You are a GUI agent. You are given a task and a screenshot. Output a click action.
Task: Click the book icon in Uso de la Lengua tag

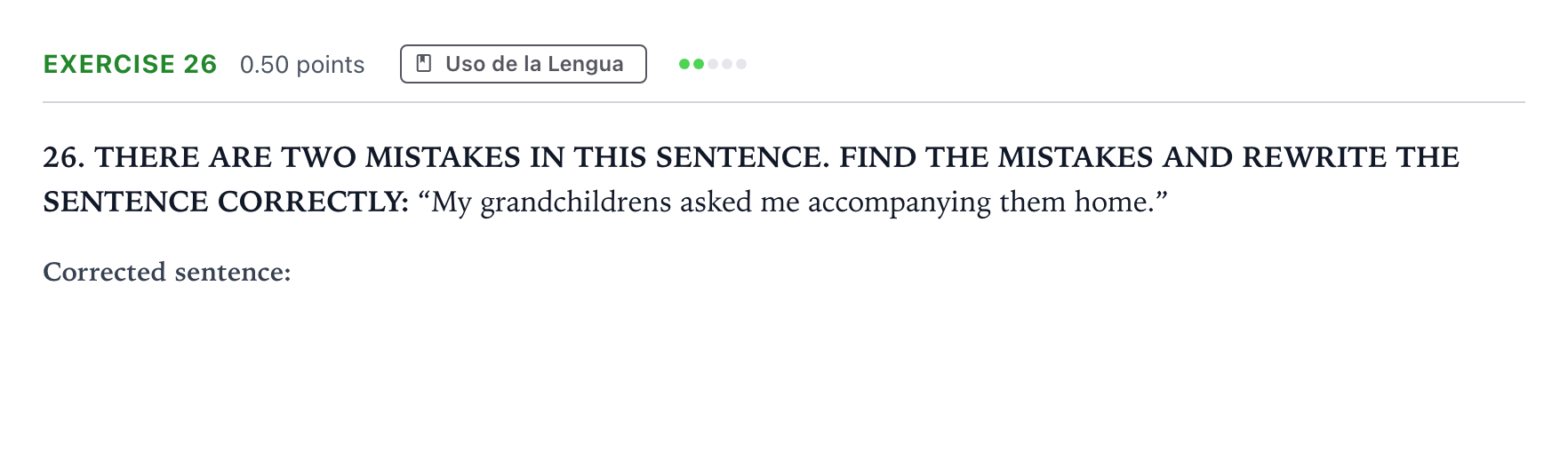[424, 64]
